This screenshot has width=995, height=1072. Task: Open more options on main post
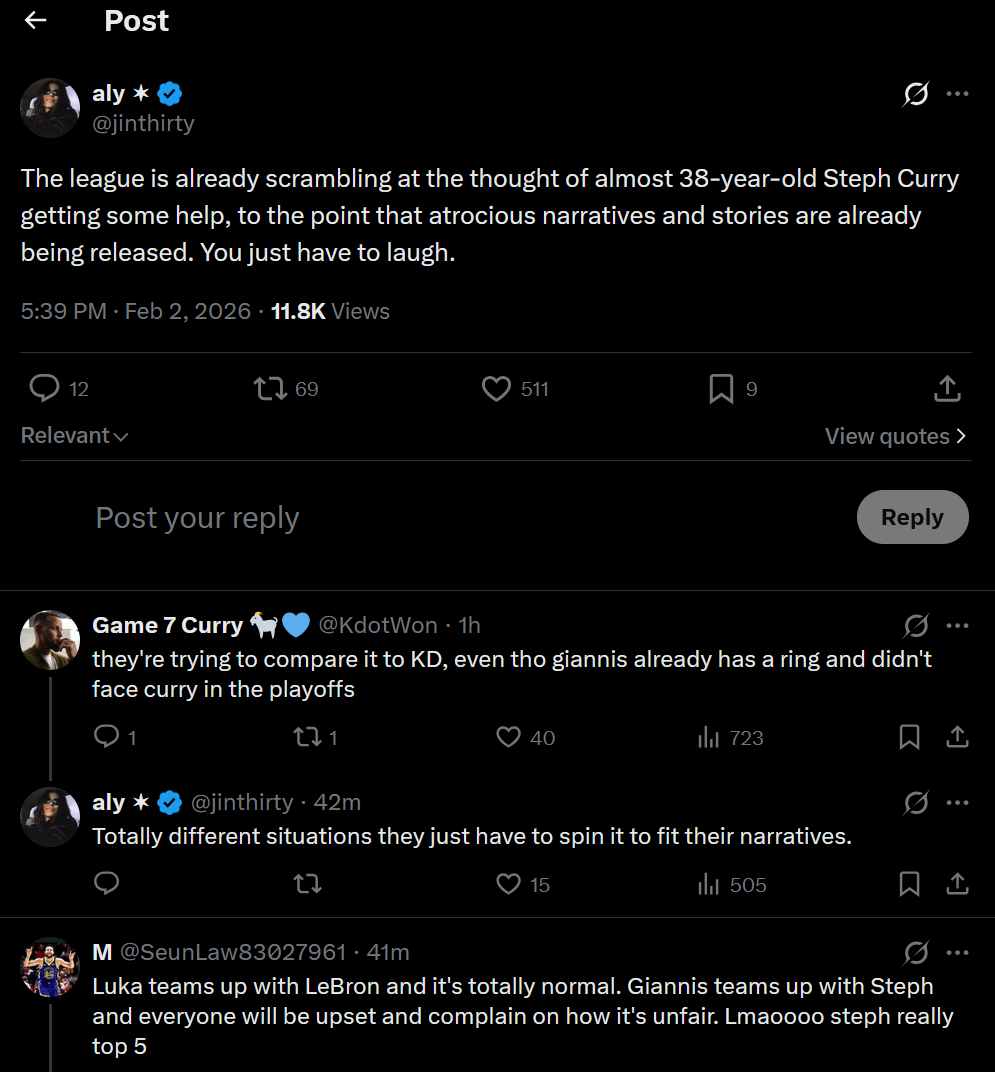[x=957, y=94]
